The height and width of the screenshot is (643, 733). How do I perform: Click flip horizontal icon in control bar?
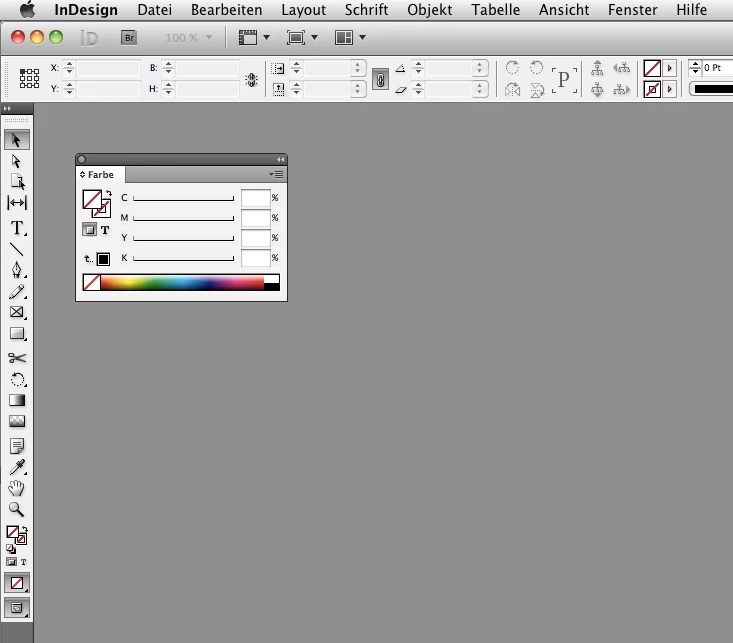[512, 89]
